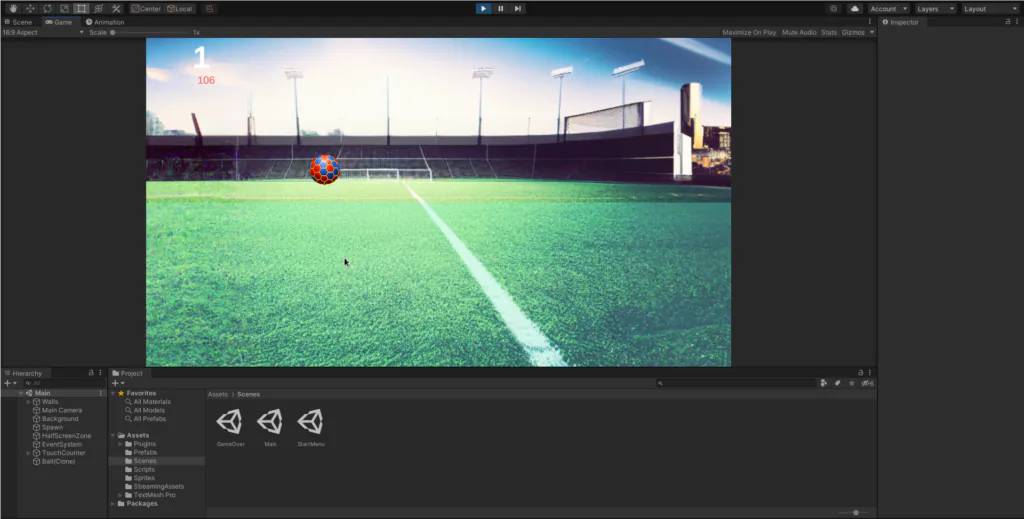
Task: Toggle Gizmos in Game view
Action: [853, 32]
